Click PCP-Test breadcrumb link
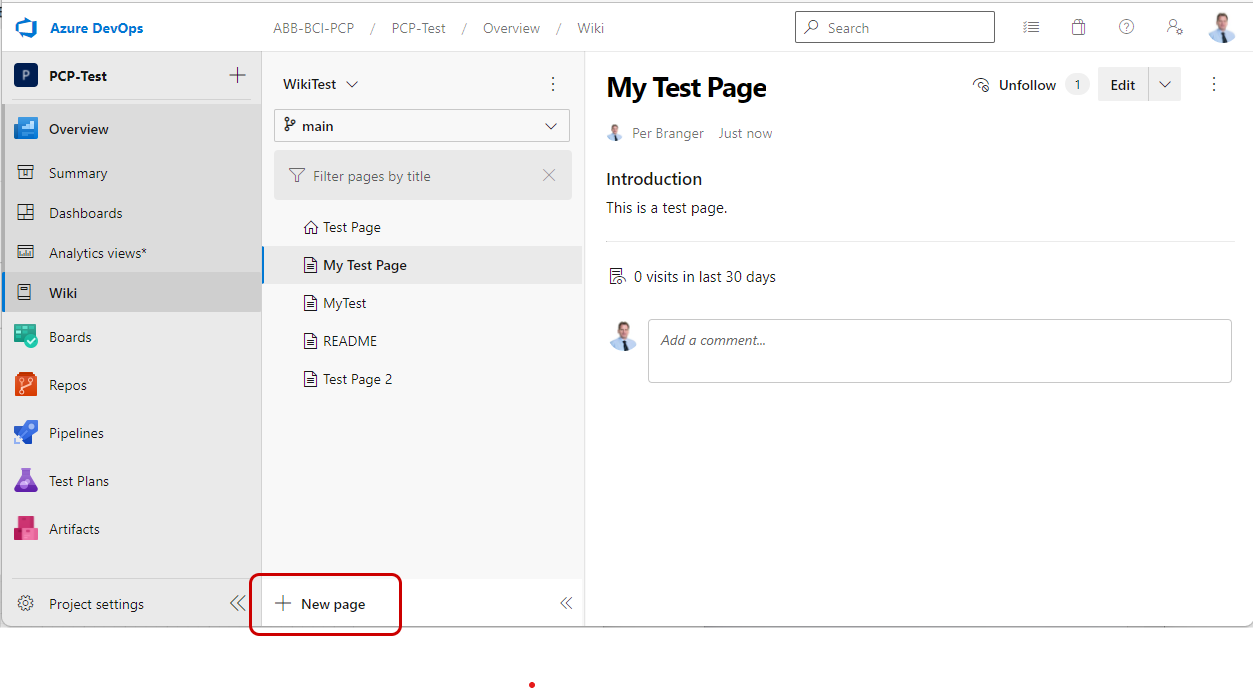The width and height of the screenshot is (1254, 690). click(x=419, y=28)
